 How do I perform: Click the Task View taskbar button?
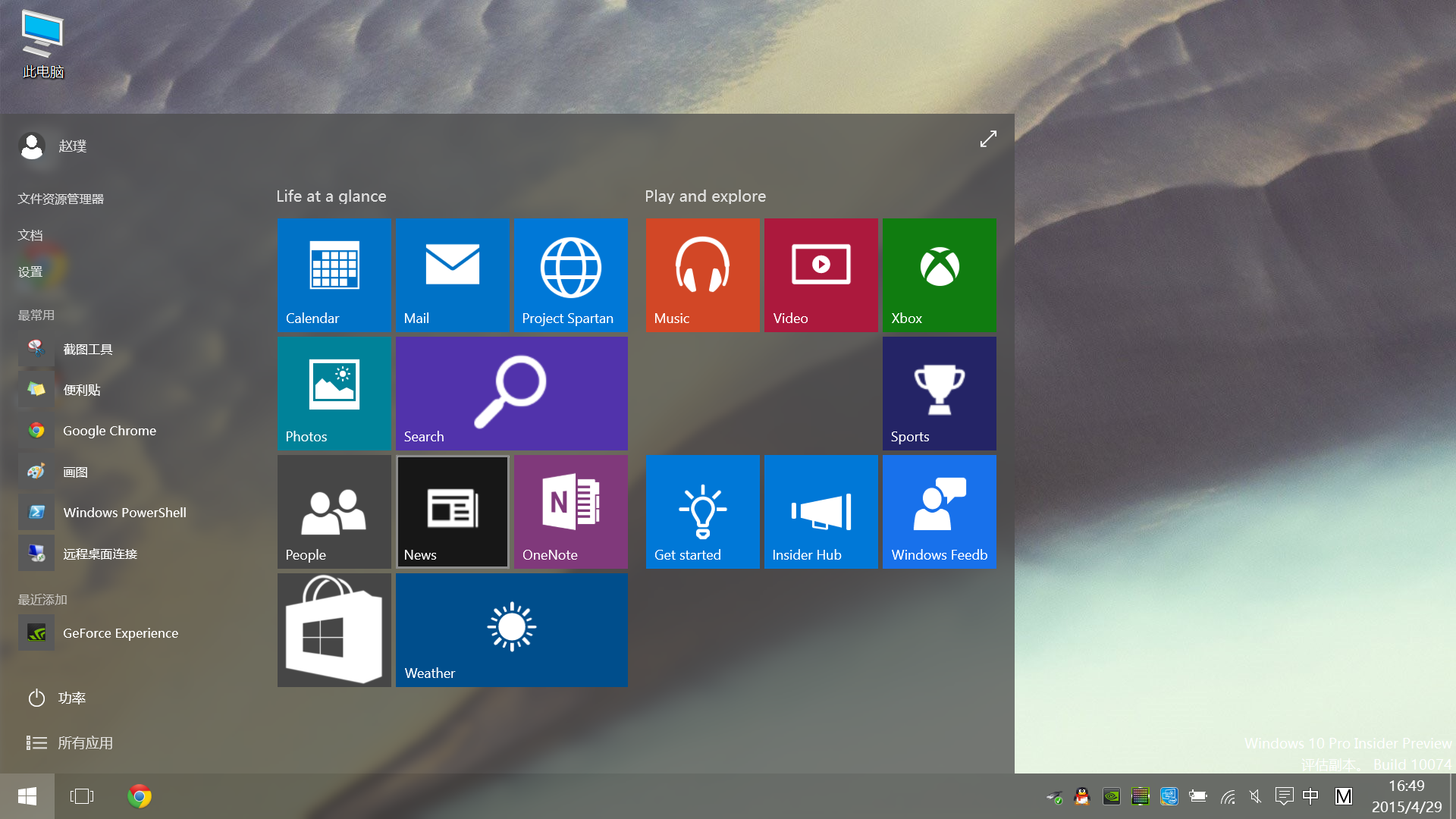tap(82, 796)
